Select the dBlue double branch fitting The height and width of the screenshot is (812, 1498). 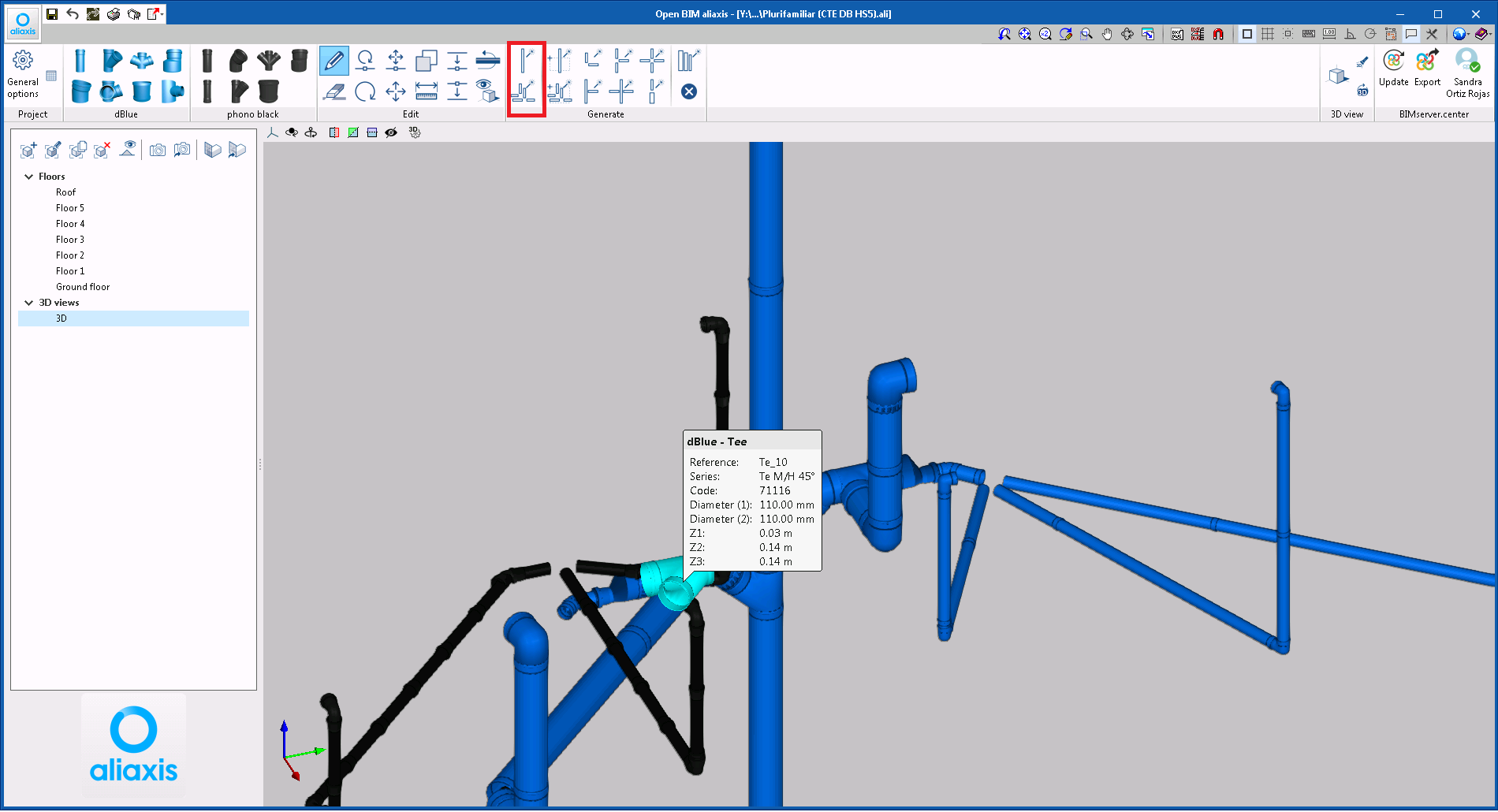click(142, 61)
